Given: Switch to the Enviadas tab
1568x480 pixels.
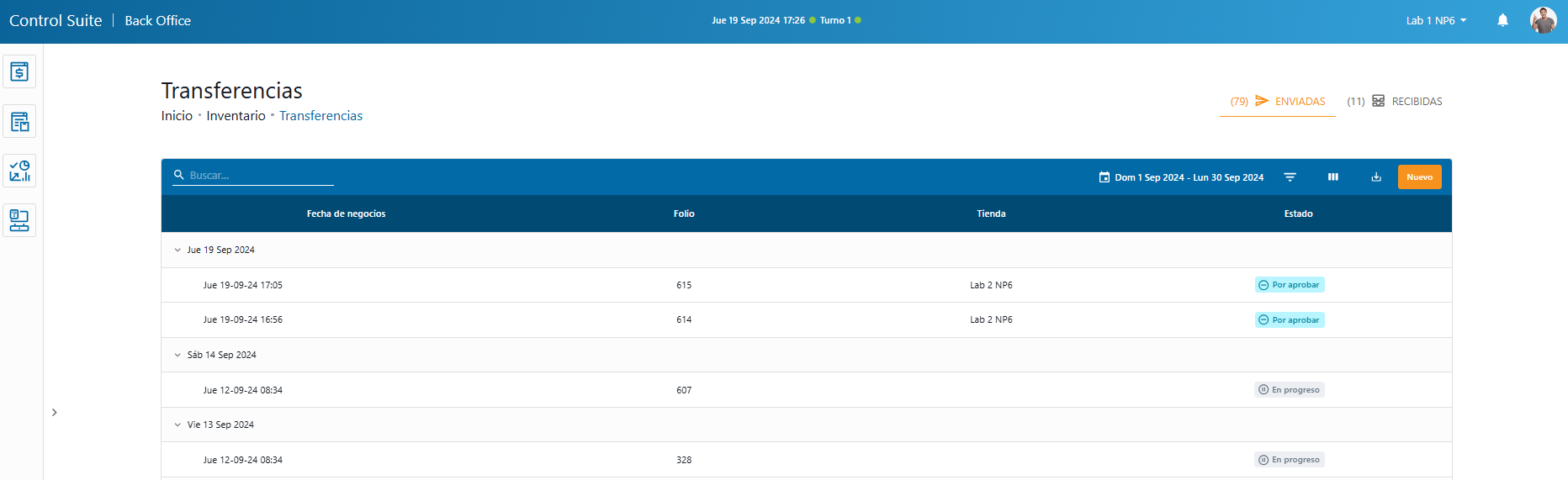Looking at the screenshot, I should point(1278,101).
